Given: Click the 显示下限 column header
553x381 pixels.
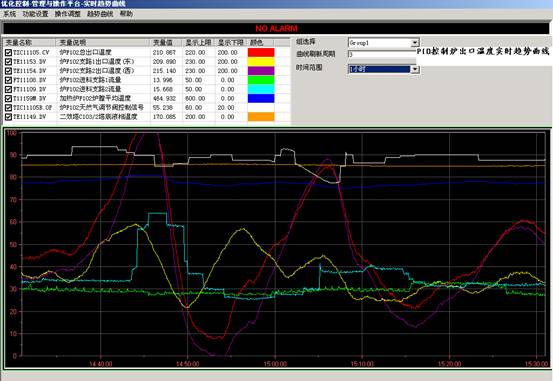Looking at the screenshot, I should coord(231,43).
